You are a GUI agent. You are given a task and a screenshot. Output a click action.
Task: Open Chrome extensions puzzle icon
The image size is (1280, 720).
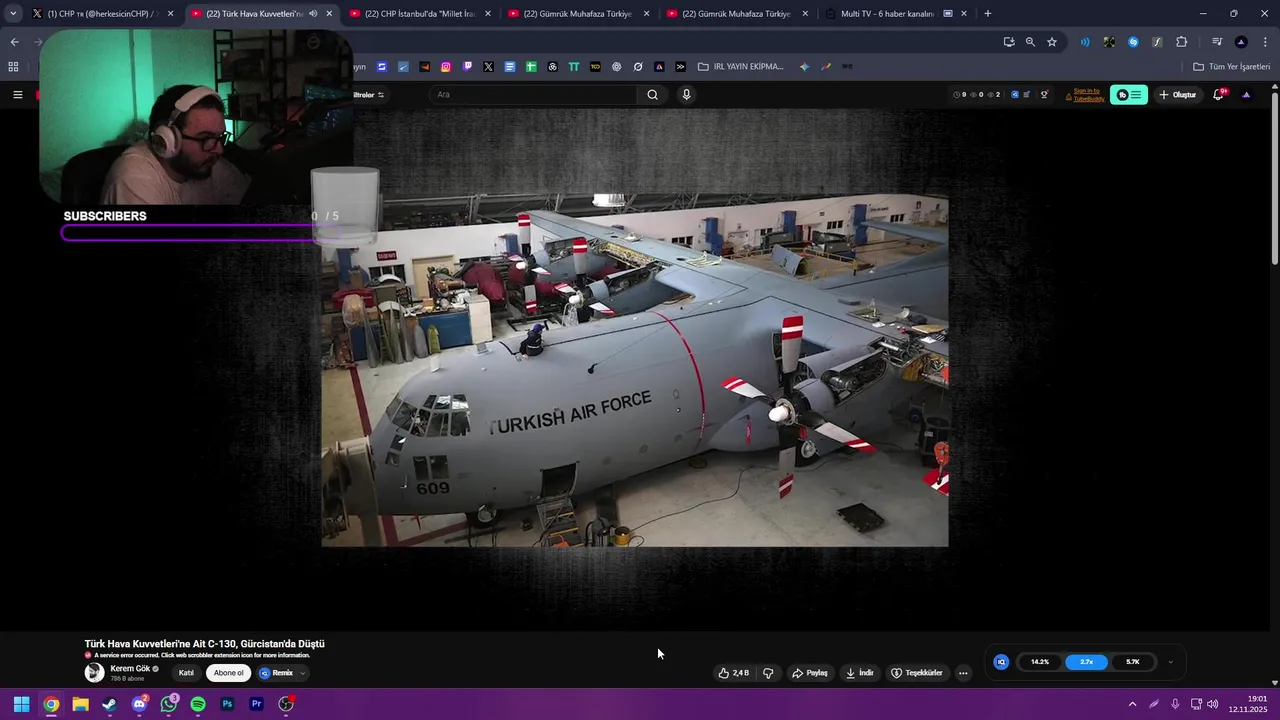coord(1182,42)
